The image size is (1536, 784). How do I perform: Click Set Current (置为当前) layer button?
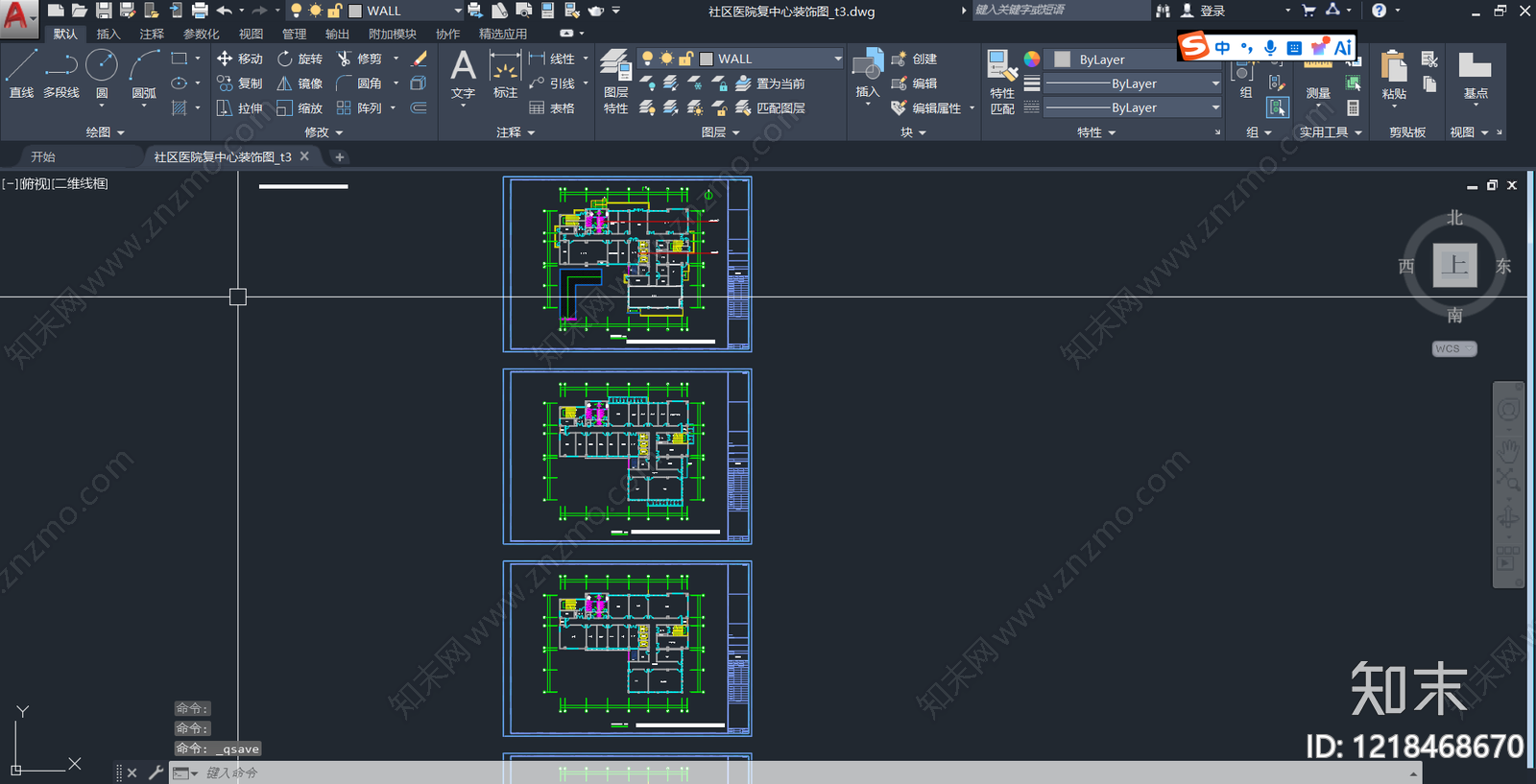770,83
